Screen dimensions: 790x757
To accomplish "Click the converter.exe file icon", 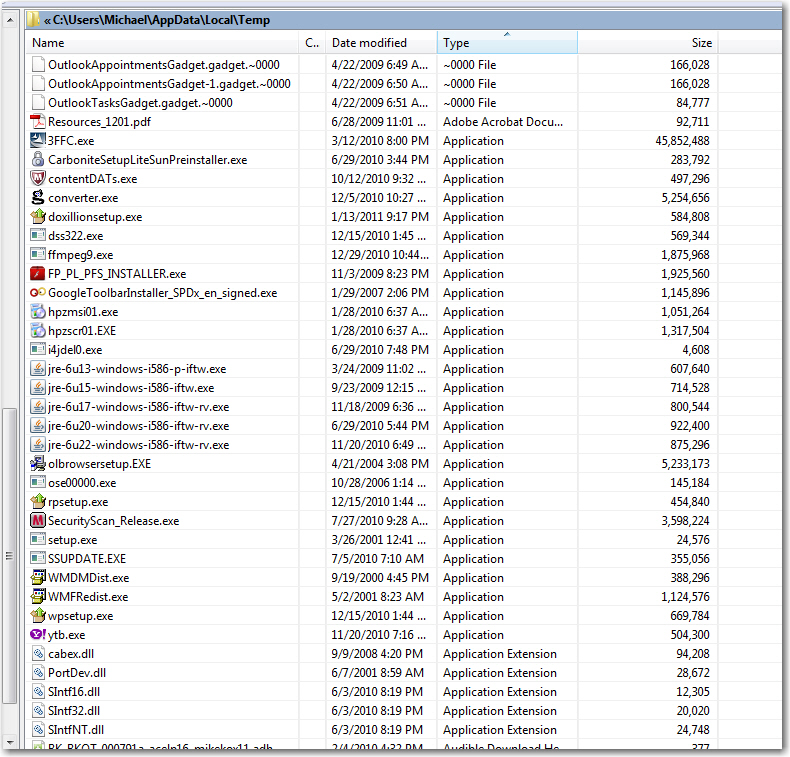I will [38, 197].
